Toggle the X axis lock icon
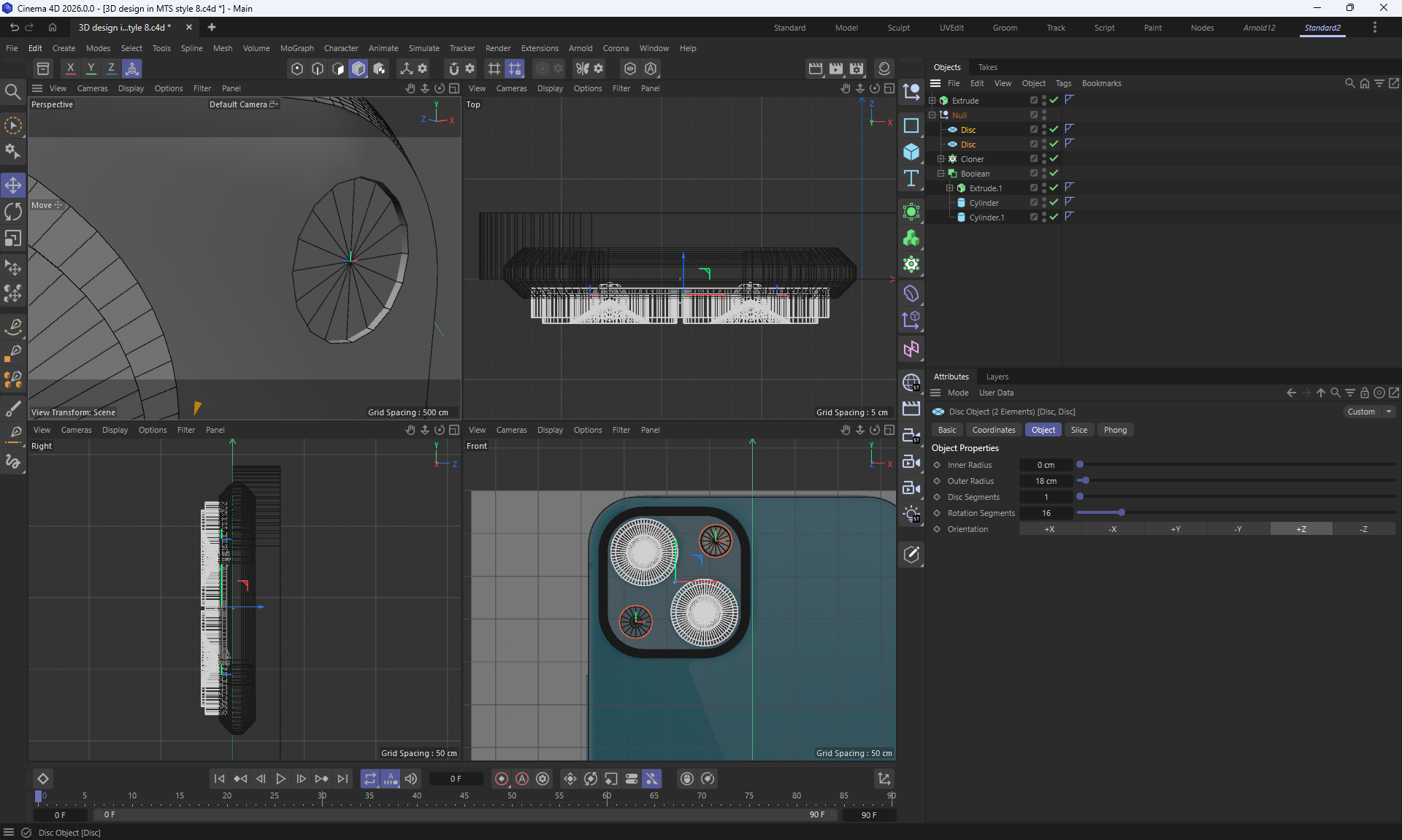Screen dimensions: 1402x840 click(70, 69)
